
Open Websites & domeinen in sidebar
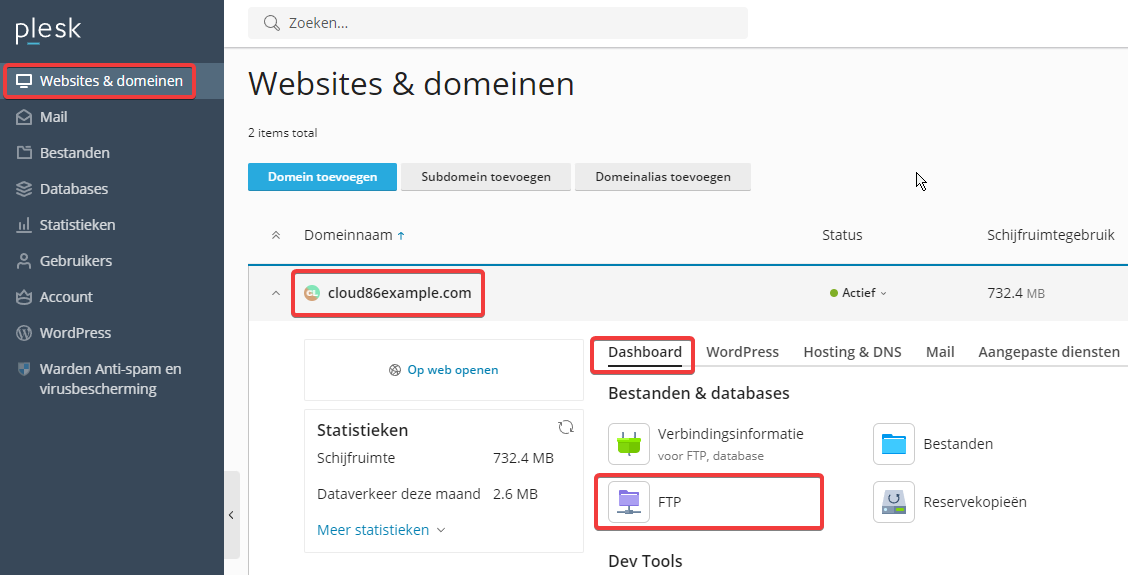point(112,81)
